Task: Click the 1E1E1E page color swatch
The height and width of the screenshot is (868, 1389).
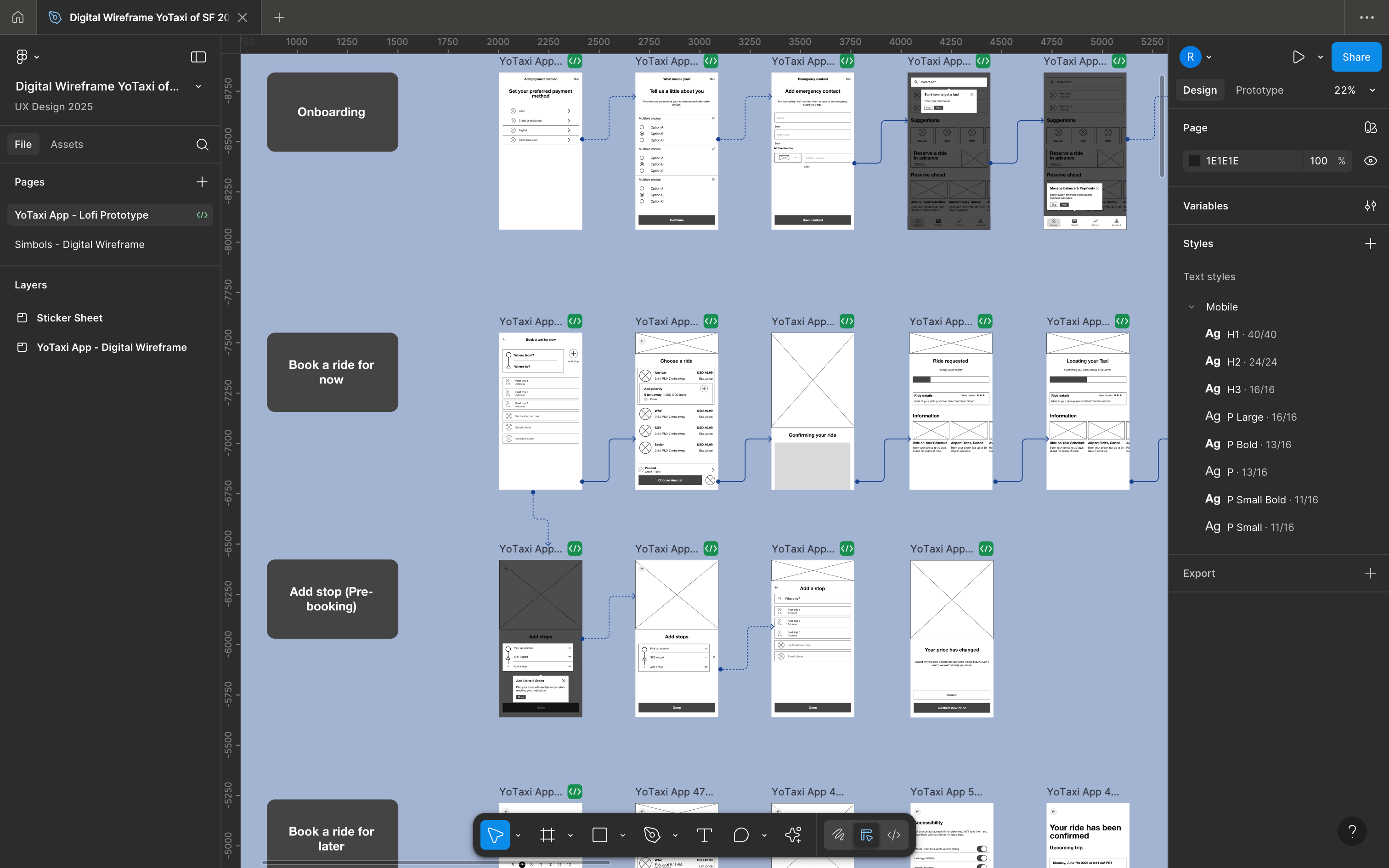Action: tap(1194, 161)
